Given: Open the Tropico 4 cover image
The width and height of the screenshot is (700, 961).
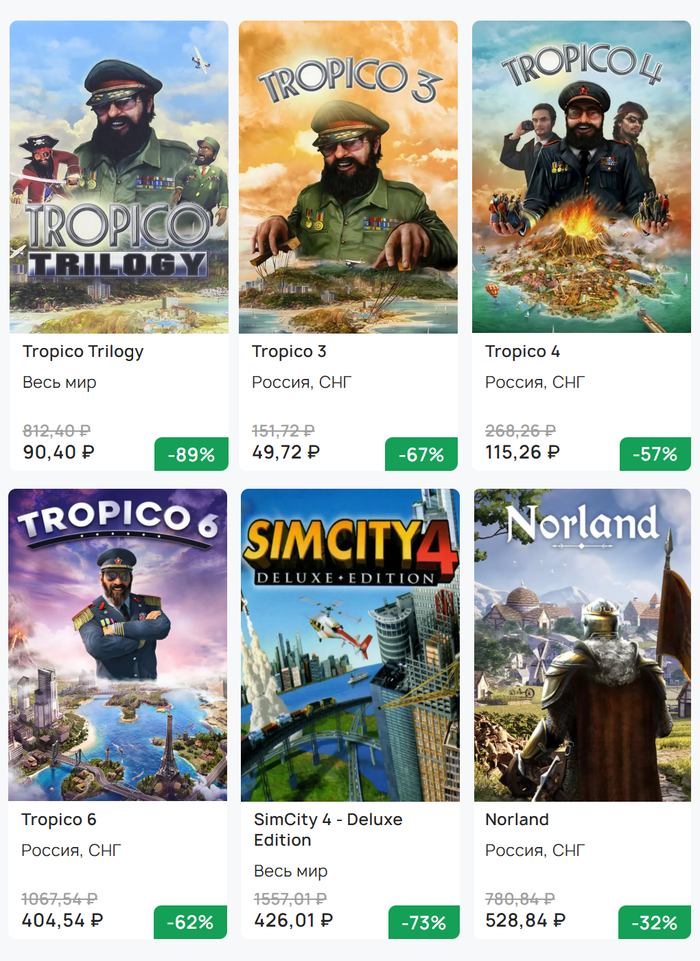Looking at the screenshot, I should pos(581,177).
